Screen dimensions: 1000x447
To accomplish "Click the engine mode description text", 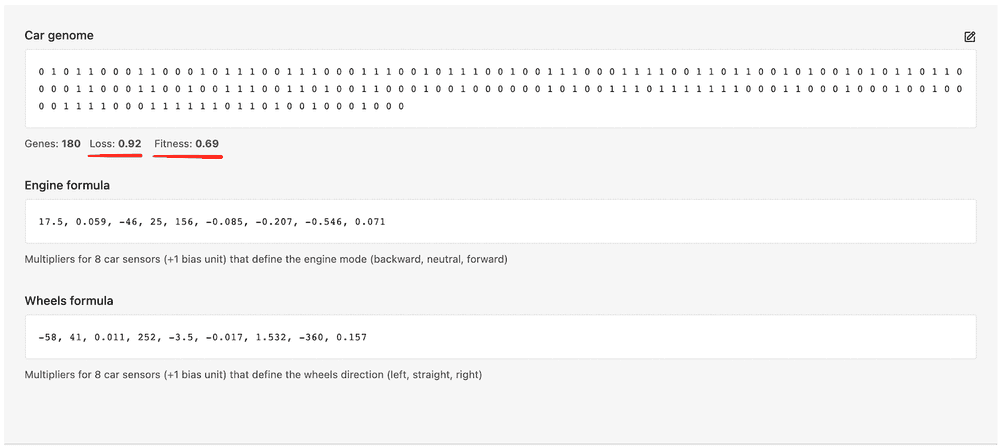I will pyautogui.click(x=266, y=259).
